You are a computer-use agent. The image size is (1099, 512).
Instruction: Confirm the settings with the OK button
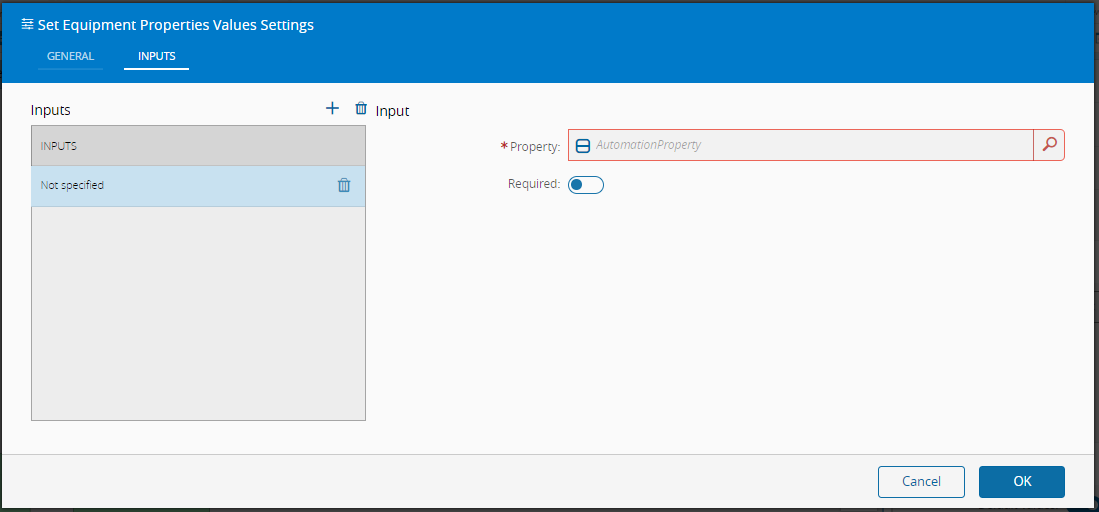(x=1022, y=481)
